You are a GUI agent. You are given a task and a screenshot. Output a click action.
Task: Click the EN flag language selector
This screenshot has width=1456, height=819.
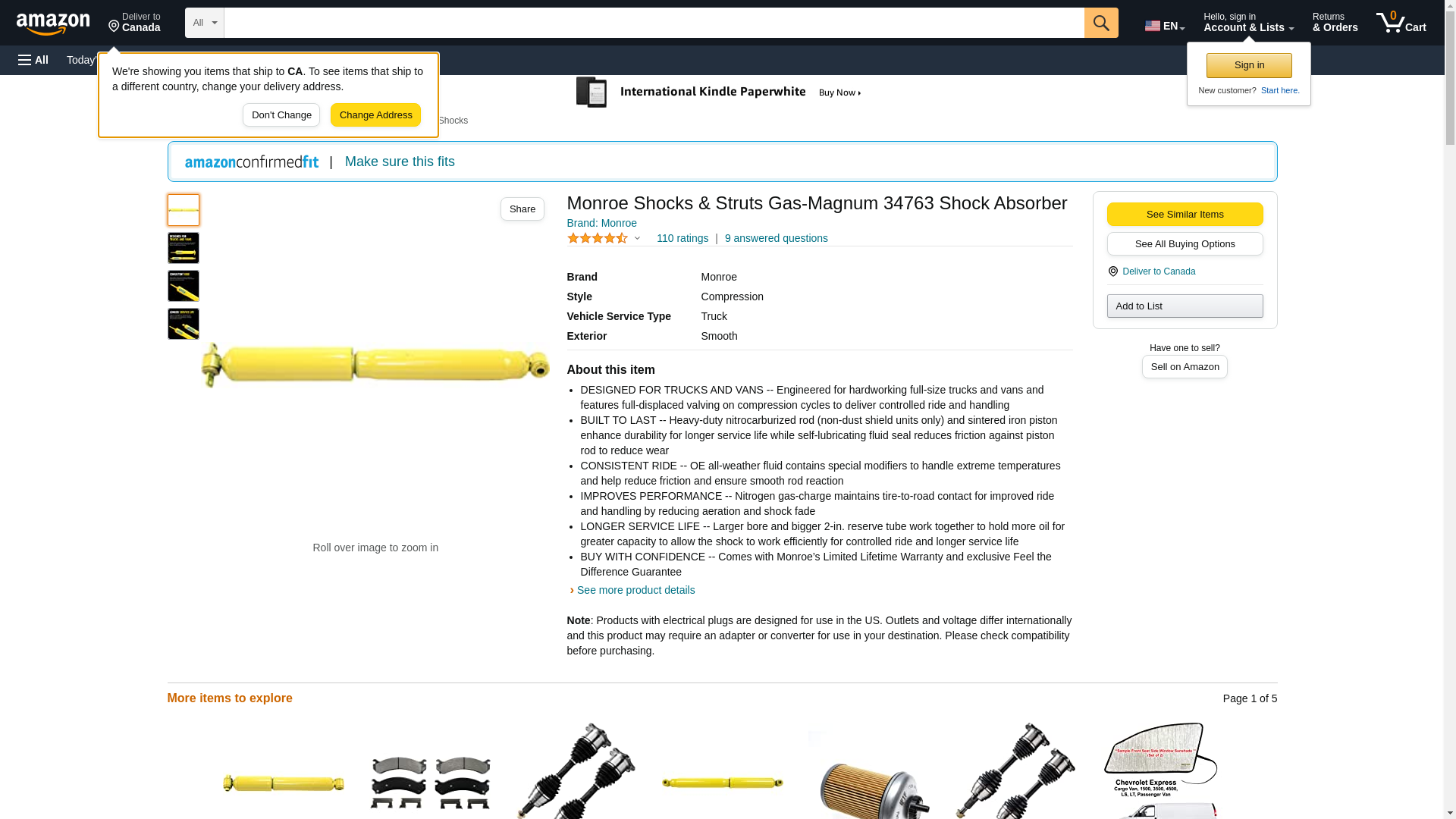[x=1165, y=26]
